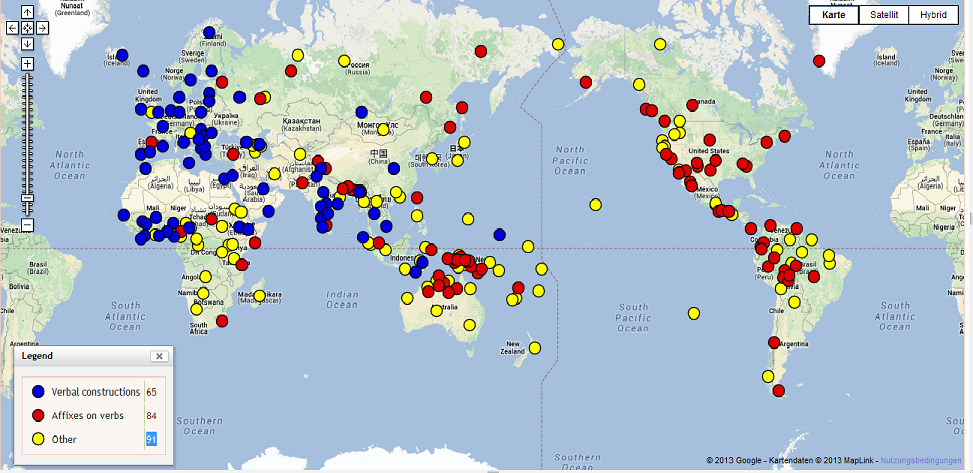Click red Affixes on verbs legend swatch
The height and width of the screenshot is (473, 973).
tap(39, 415)
